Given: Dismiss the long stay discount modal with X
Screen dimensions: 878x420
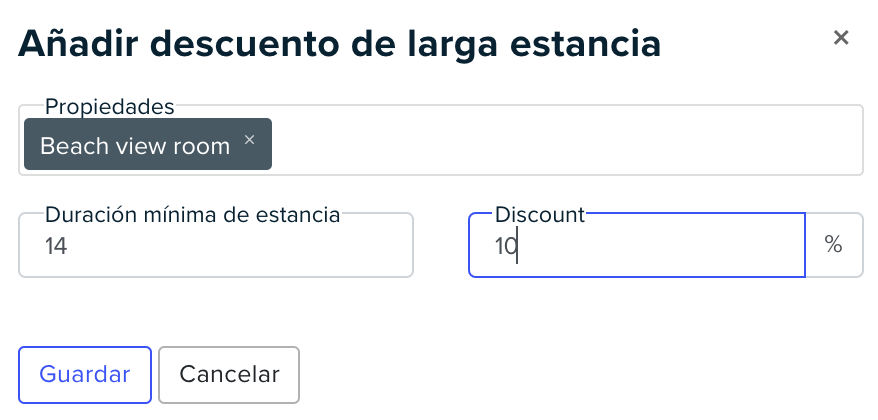Looking at the screenshot, I should click(841, 38).
